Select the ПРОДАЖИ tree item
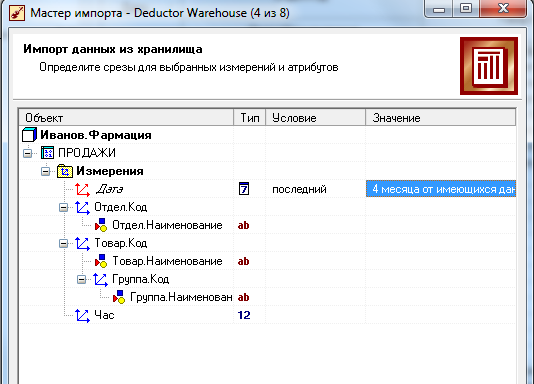Image resolution: width=534 pixels, height=384 pixels. 87,153
